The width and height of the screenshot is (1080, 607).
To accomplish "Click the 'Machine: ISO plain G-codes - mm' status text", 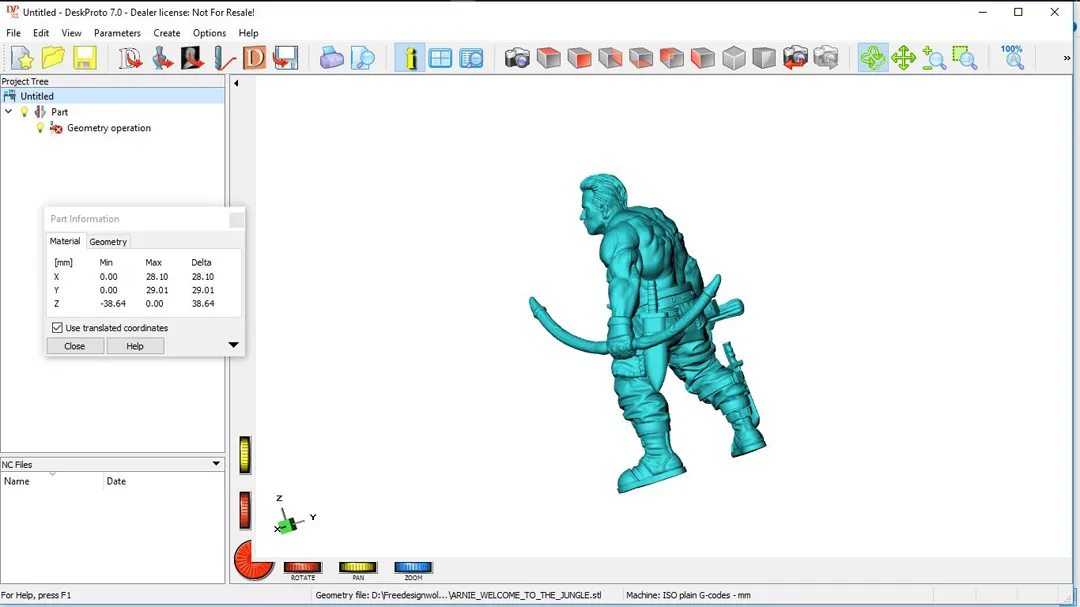I will point(688,595).
